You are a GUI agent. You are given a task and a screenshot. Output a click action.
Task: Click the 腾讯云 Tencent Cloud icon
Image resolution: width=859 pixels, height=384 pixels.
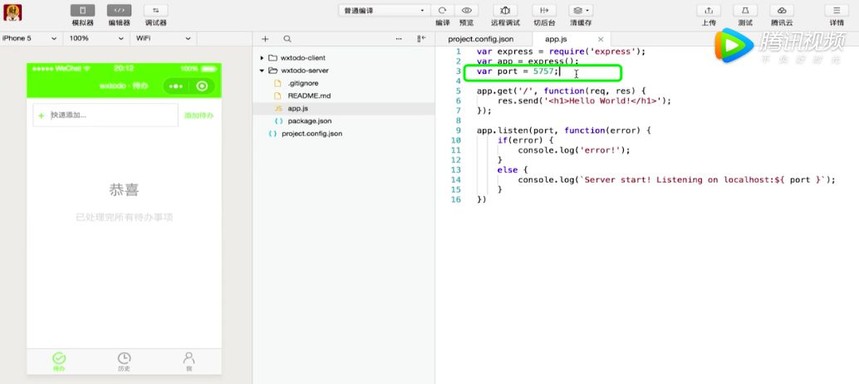782,10
